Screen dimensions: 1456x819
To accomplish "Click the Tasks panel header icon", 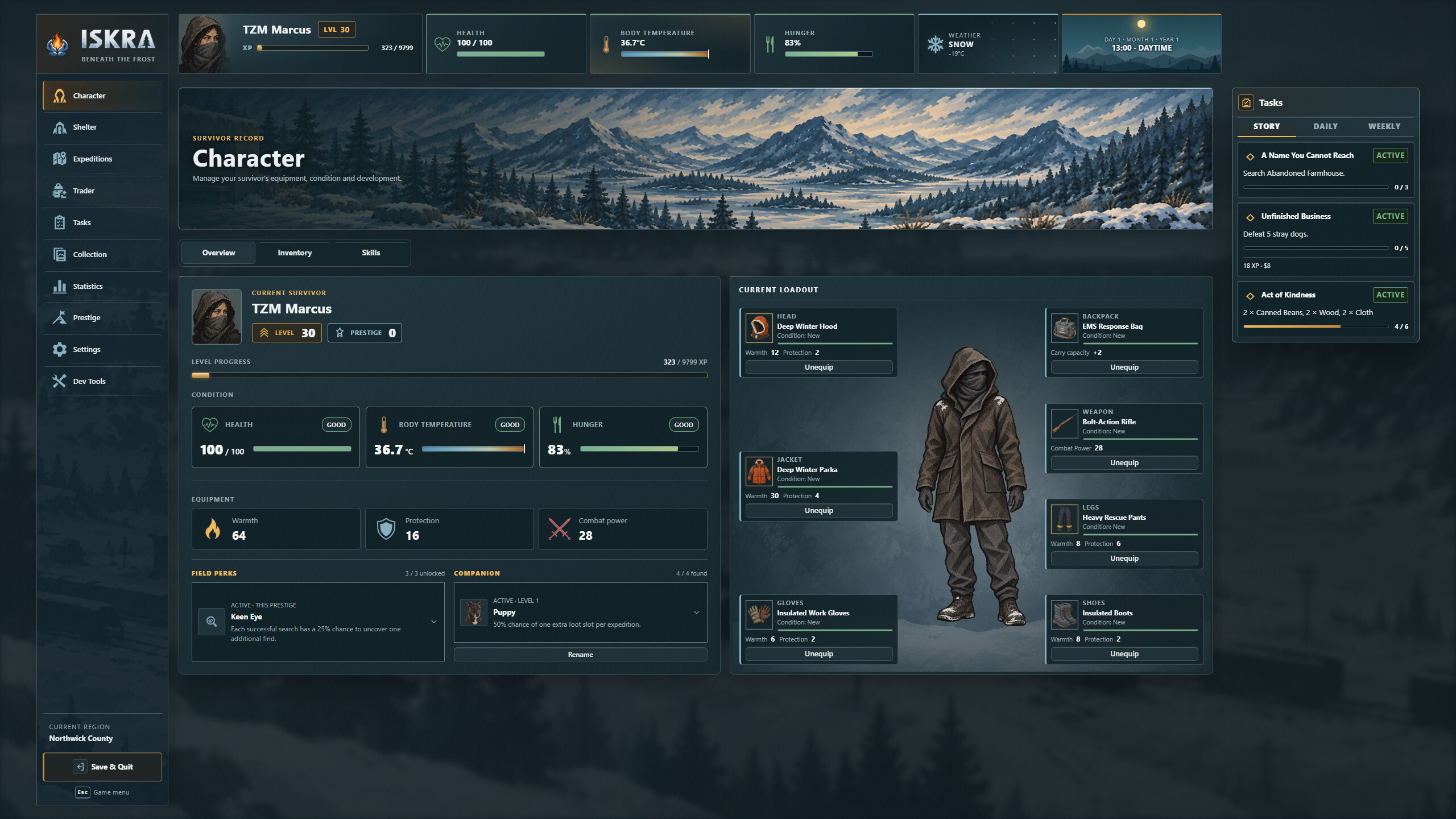I will tap(1246, 103).
